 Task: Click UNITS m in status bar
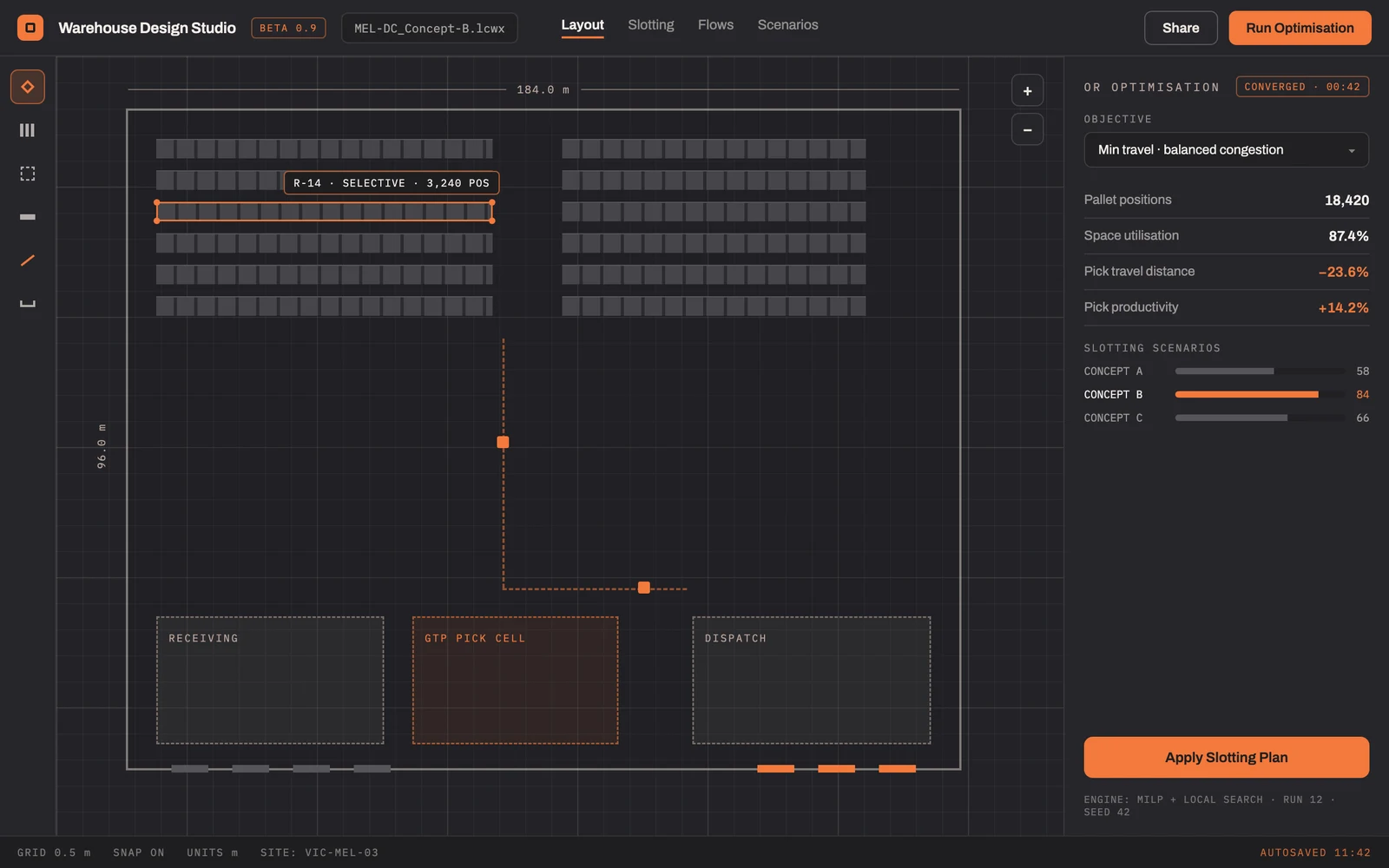click(213, 852)
